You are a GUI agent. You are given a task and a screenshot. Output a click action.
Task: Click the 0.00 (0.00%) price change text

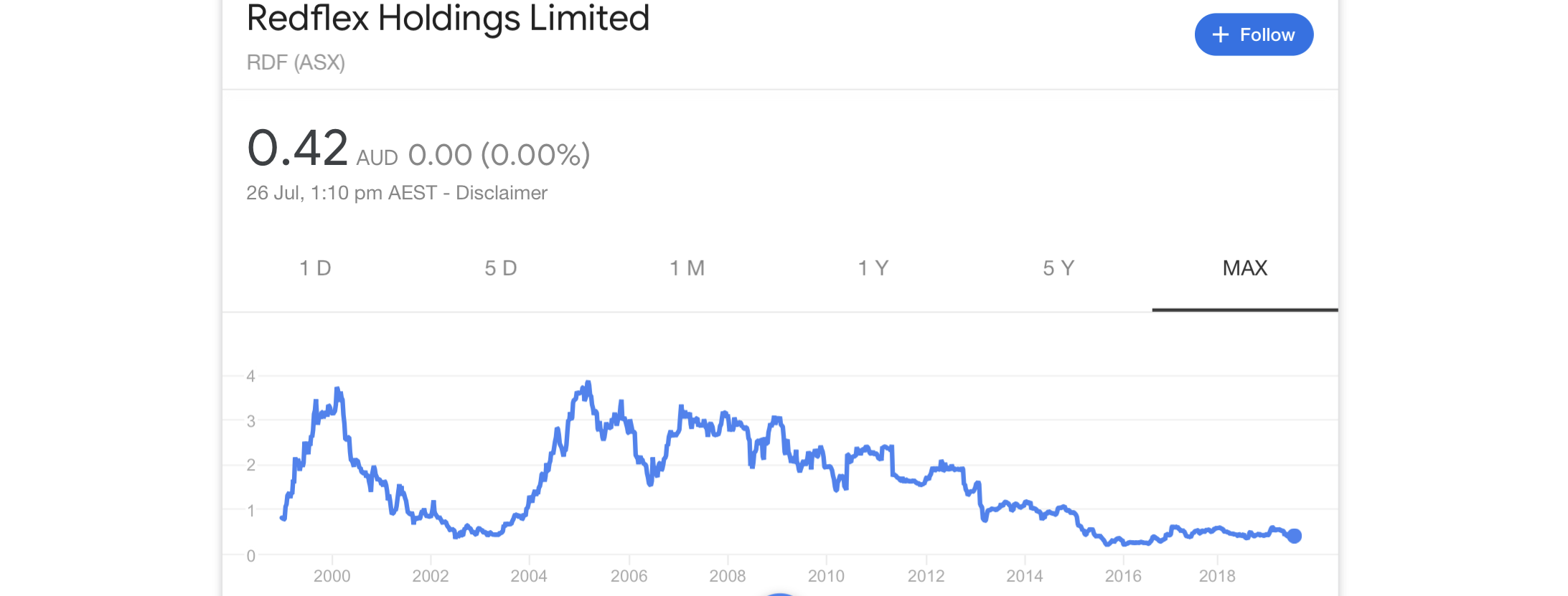(x=499, y=155)
